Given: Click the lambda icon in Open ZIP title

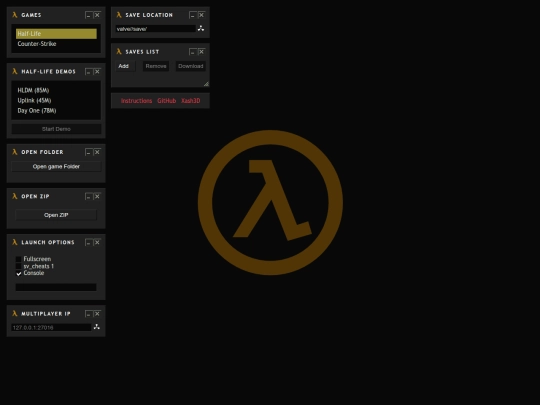Looking at the screenshot, I should tap(14, 196).
